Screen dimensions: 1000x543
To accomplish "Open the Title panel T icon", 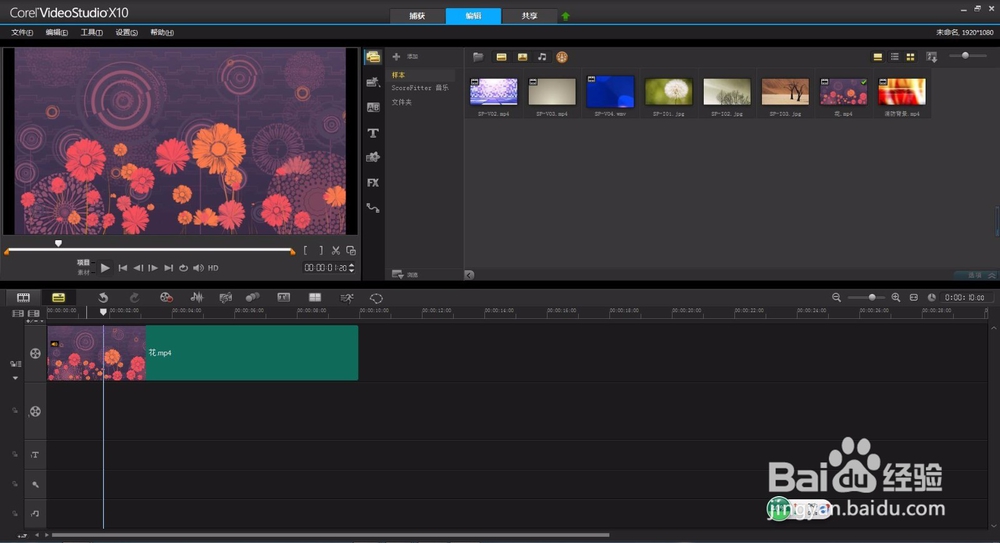I will coord(373,133).
